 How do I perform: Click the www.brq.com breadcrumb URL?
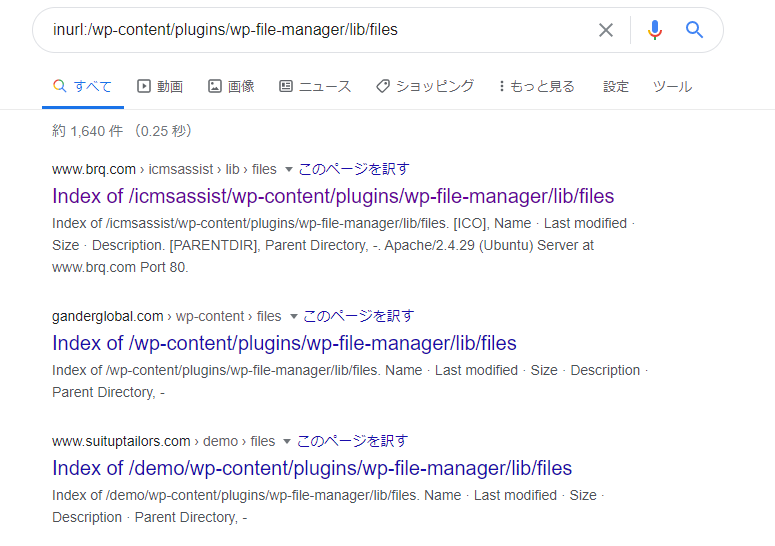pos(164,169)
